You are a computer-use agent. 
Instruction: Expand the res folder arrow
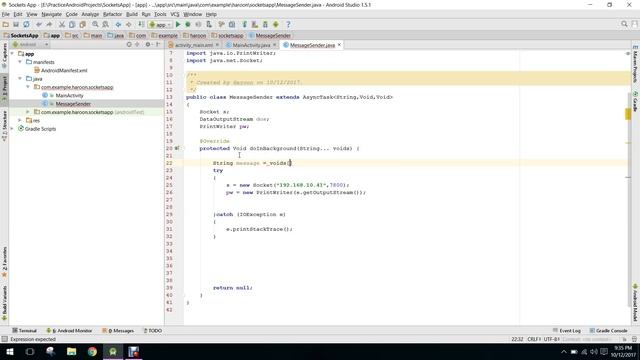pos(20,120)
